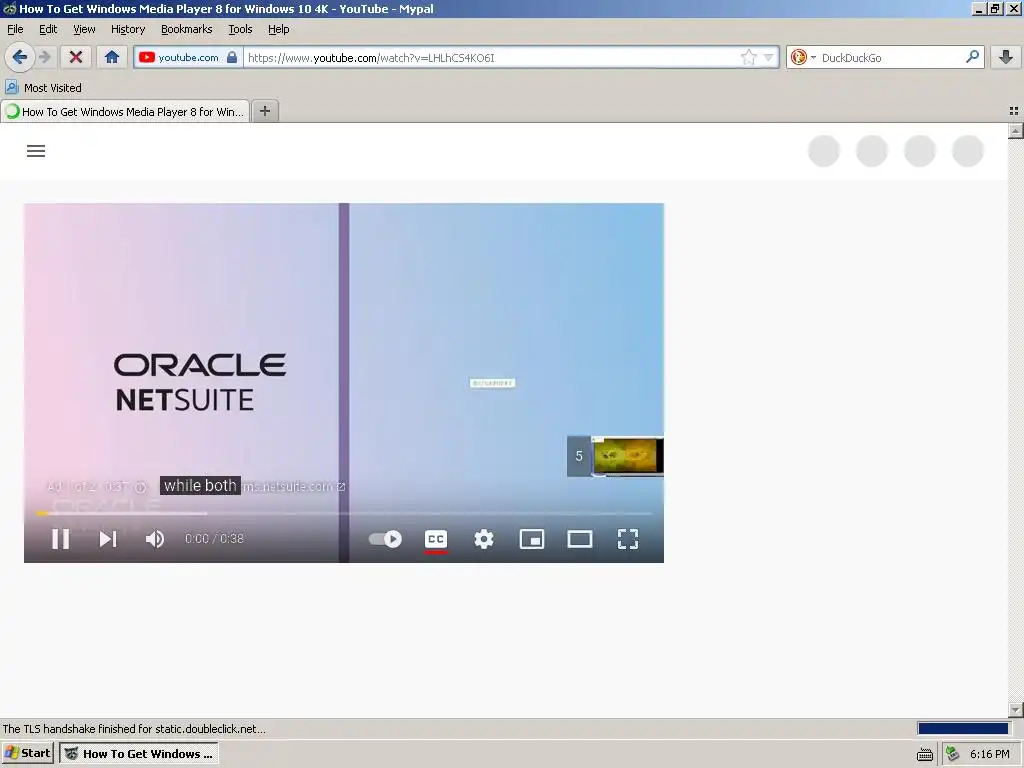Click the small sponsored label in the ad
Screen dimensions: 1024x768
tap(492, 383)
